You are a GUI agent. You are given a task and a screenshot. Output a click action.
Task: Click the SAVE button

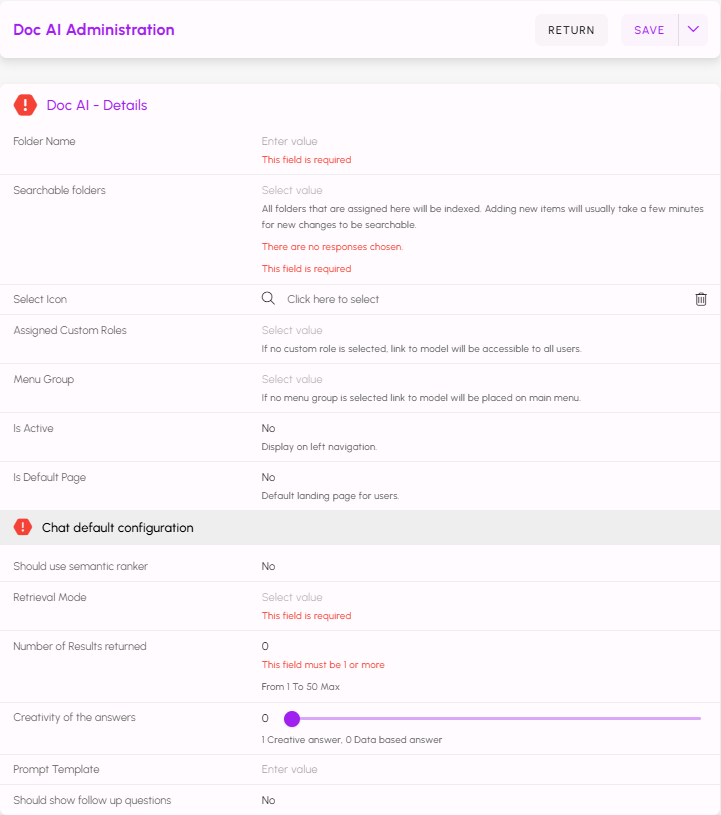(x=649, y=30)
